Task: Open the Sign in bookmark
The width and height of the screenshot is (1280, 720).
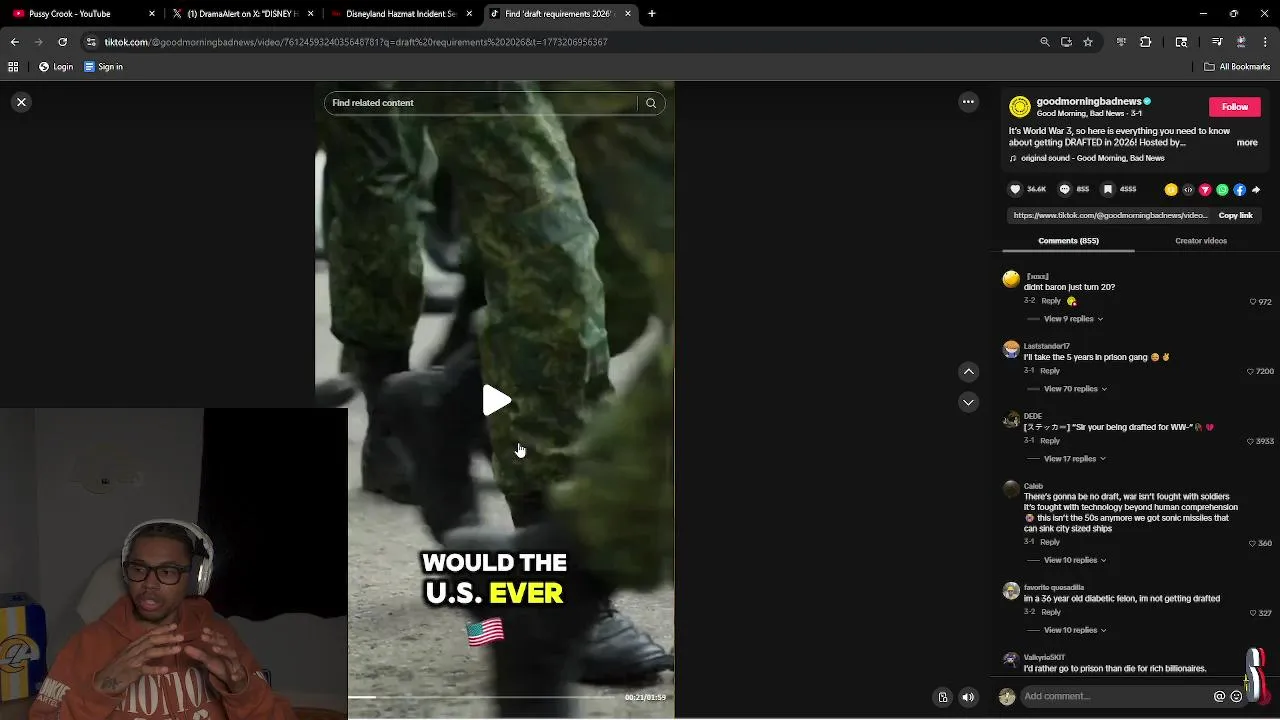Action: click(x=103, y=67)
